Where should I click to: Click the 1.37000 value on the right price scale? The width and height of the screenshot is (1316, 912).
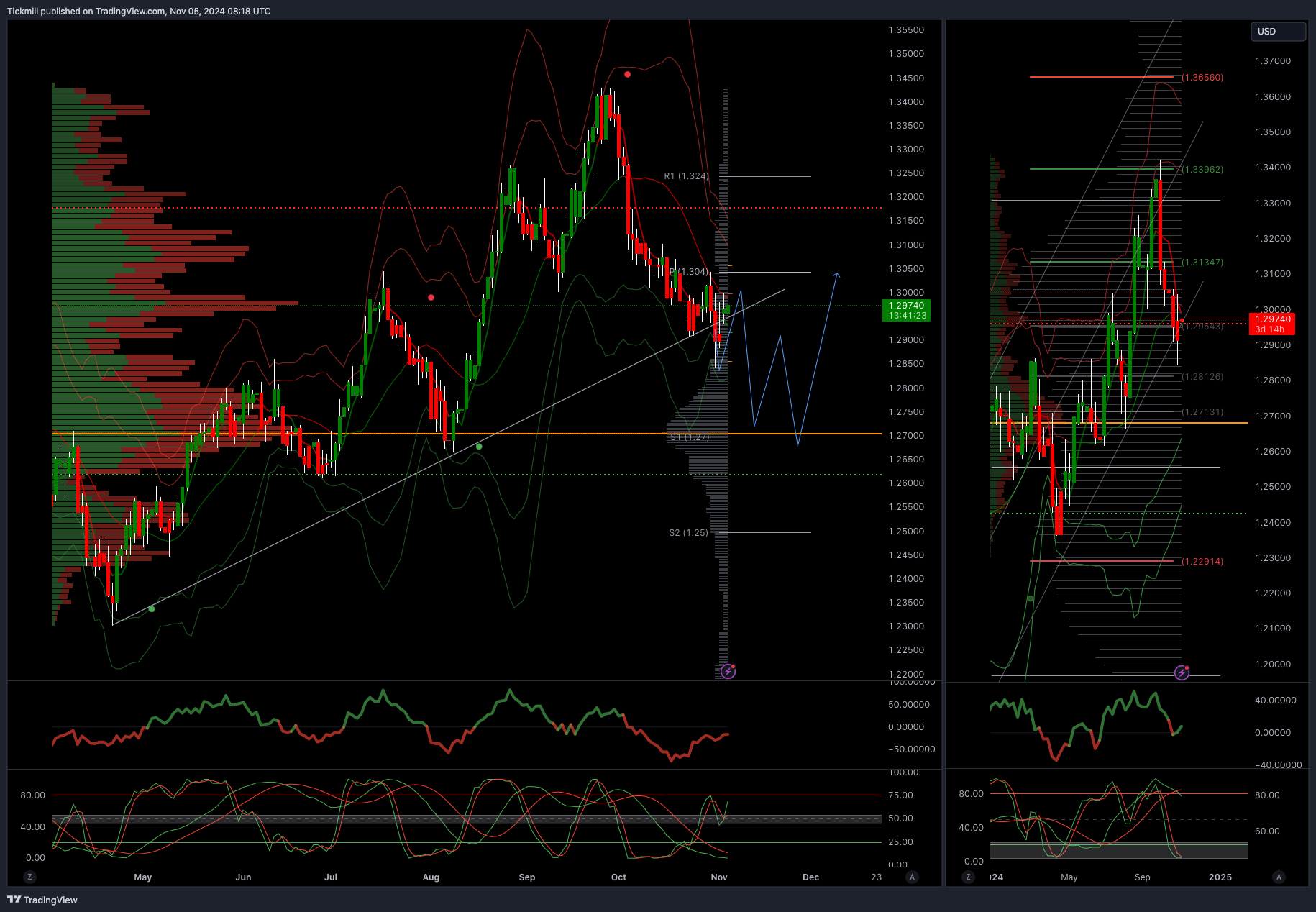(x=1273, y=61)
